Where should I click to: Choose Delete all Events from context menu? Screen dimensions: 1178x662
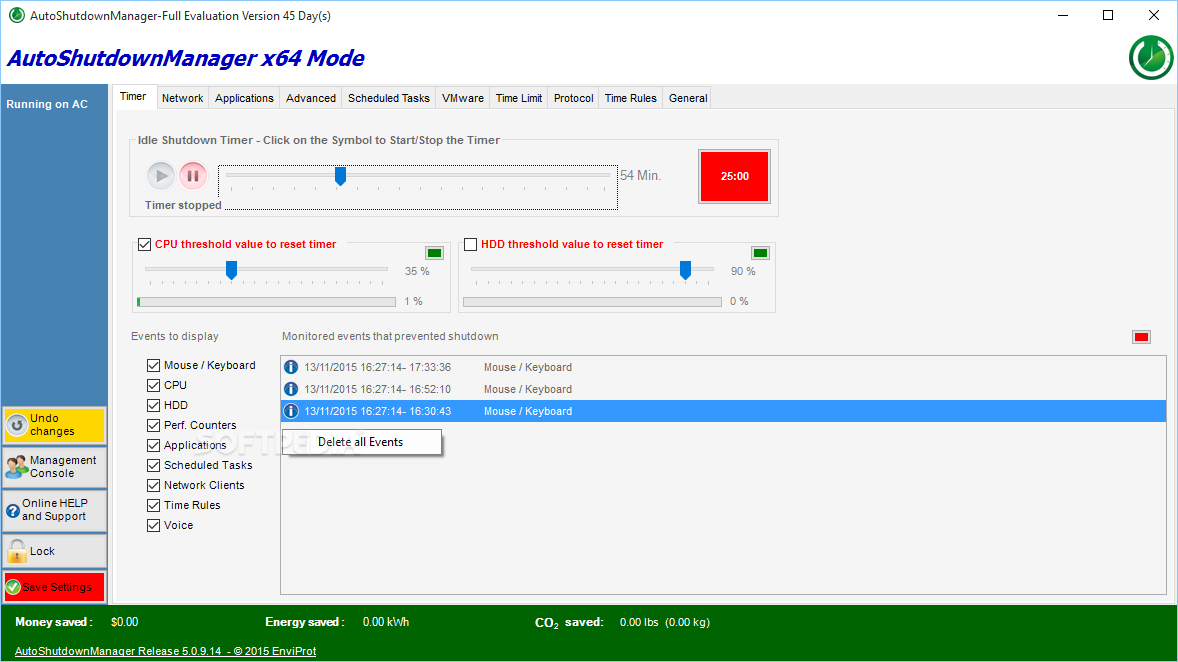[361, 442]
